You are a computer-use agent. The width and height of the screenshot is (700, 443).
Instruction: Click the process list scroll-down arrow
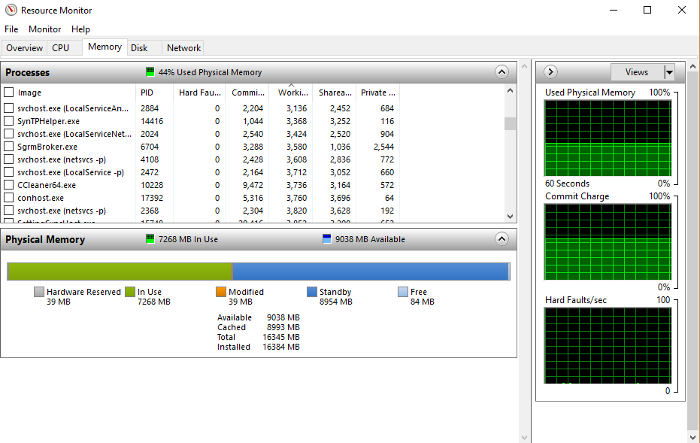510,216
